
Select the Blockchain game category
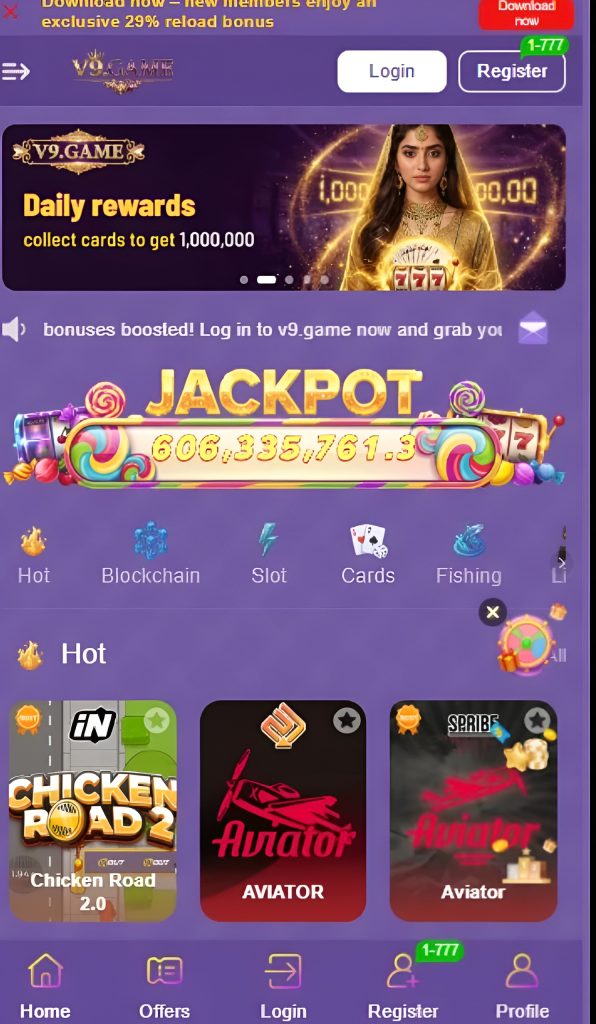(x=151, y=553)
